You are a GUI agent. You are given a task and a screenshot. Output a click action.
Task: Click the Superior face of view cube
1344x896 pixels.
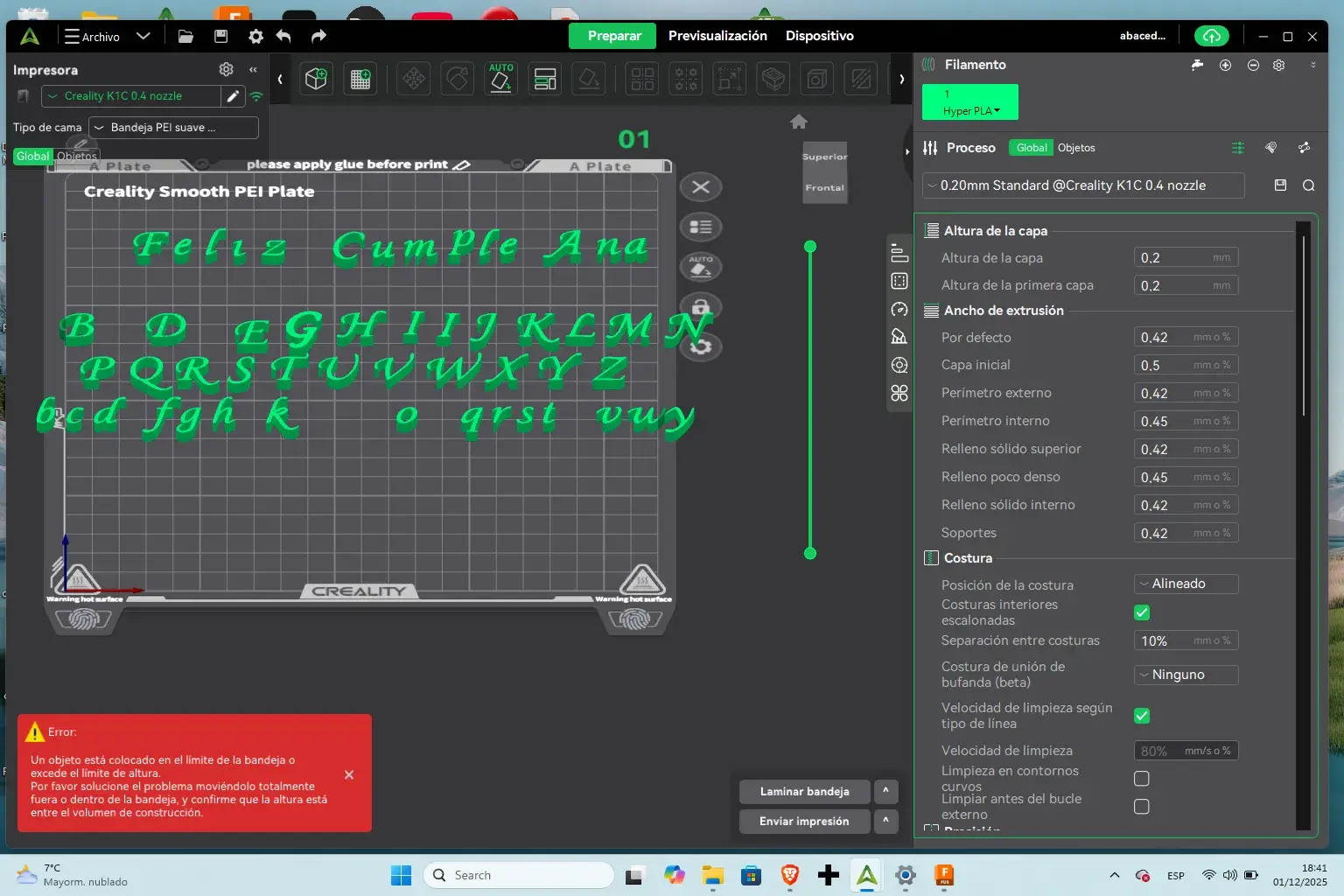click(x=825, y=157)
